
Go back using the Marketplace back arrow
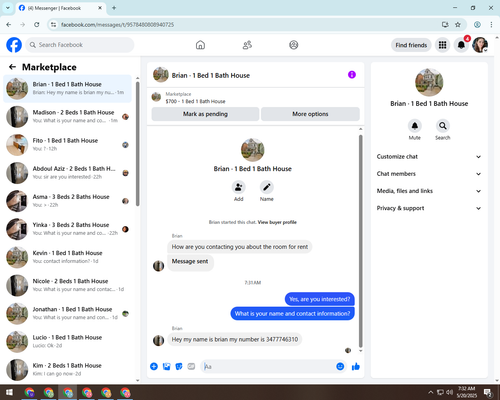coord(13,67)
